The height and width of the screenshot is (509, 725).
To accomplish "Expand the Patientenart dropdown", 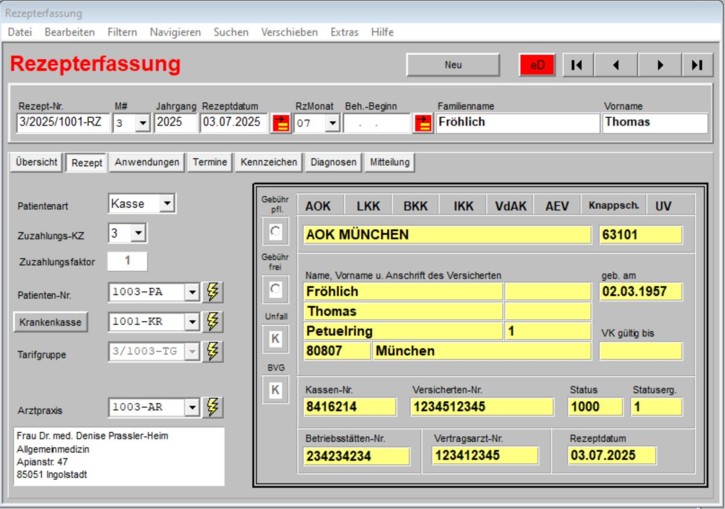I will [166, 204].
